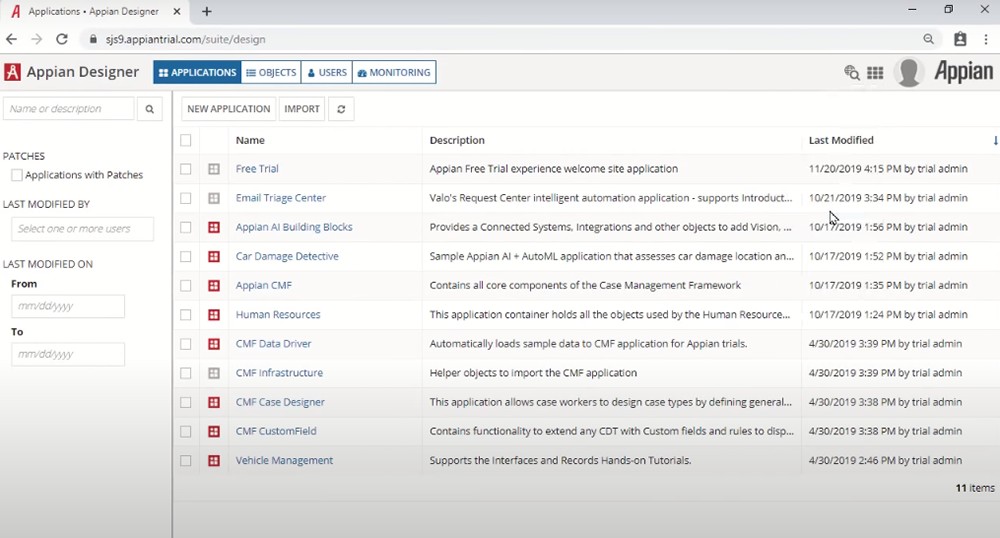This screenshot has height=538, width=1000.
Task: Check the Appian AI Building Blocks checkbox
Action: pyautogui.click(x=186, y=227)
